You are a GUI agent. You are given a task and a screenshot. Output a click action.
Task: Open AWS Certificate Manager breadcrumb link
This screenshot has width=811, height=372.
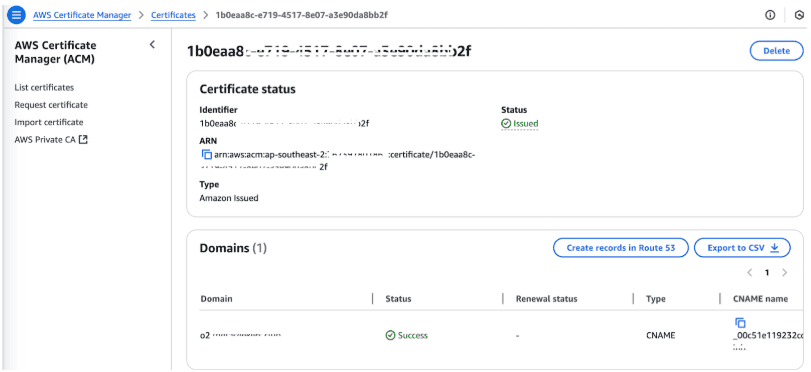click(x=82, y=15)
